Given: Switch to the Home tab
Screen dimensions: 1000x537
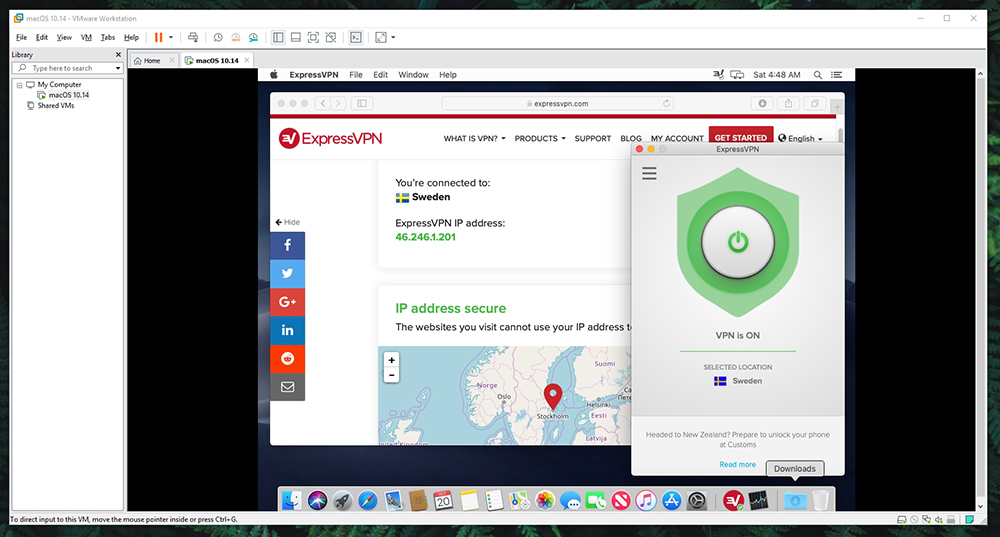Looking at the screenshot, I should click(x=152, y=61).
